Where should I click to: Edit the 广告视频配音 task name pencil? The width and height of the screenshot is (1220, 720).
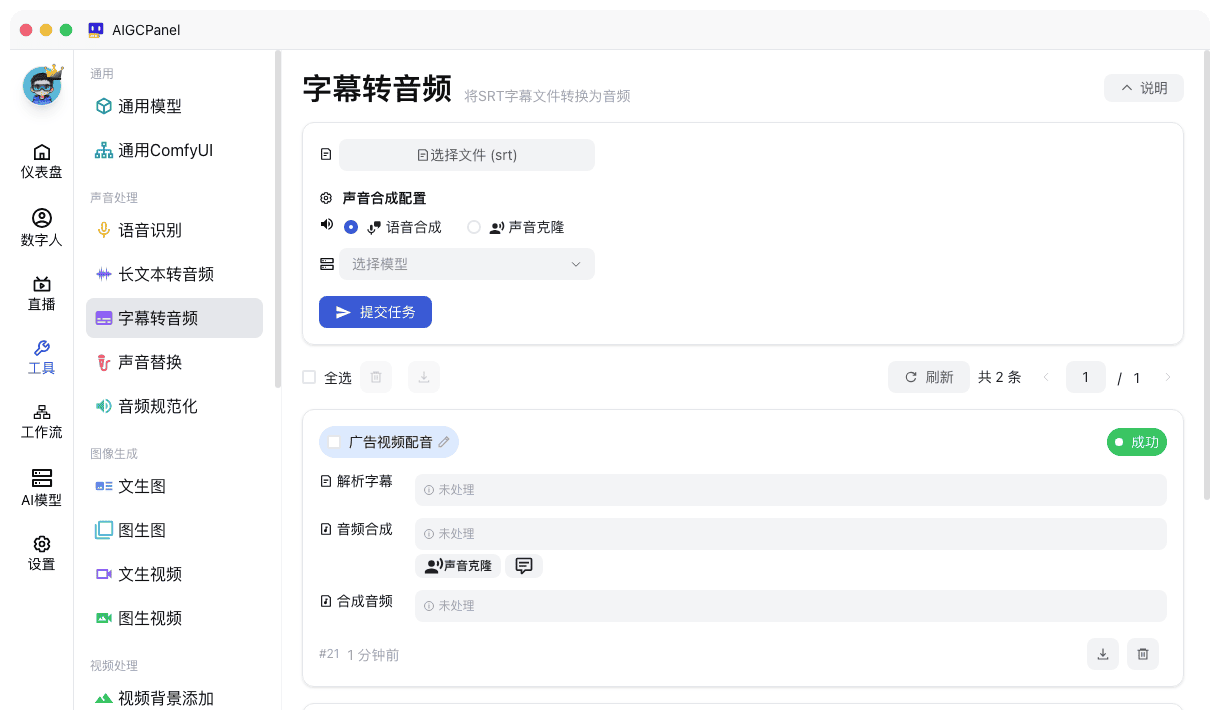pyautogui.click(x=444, y=442)
